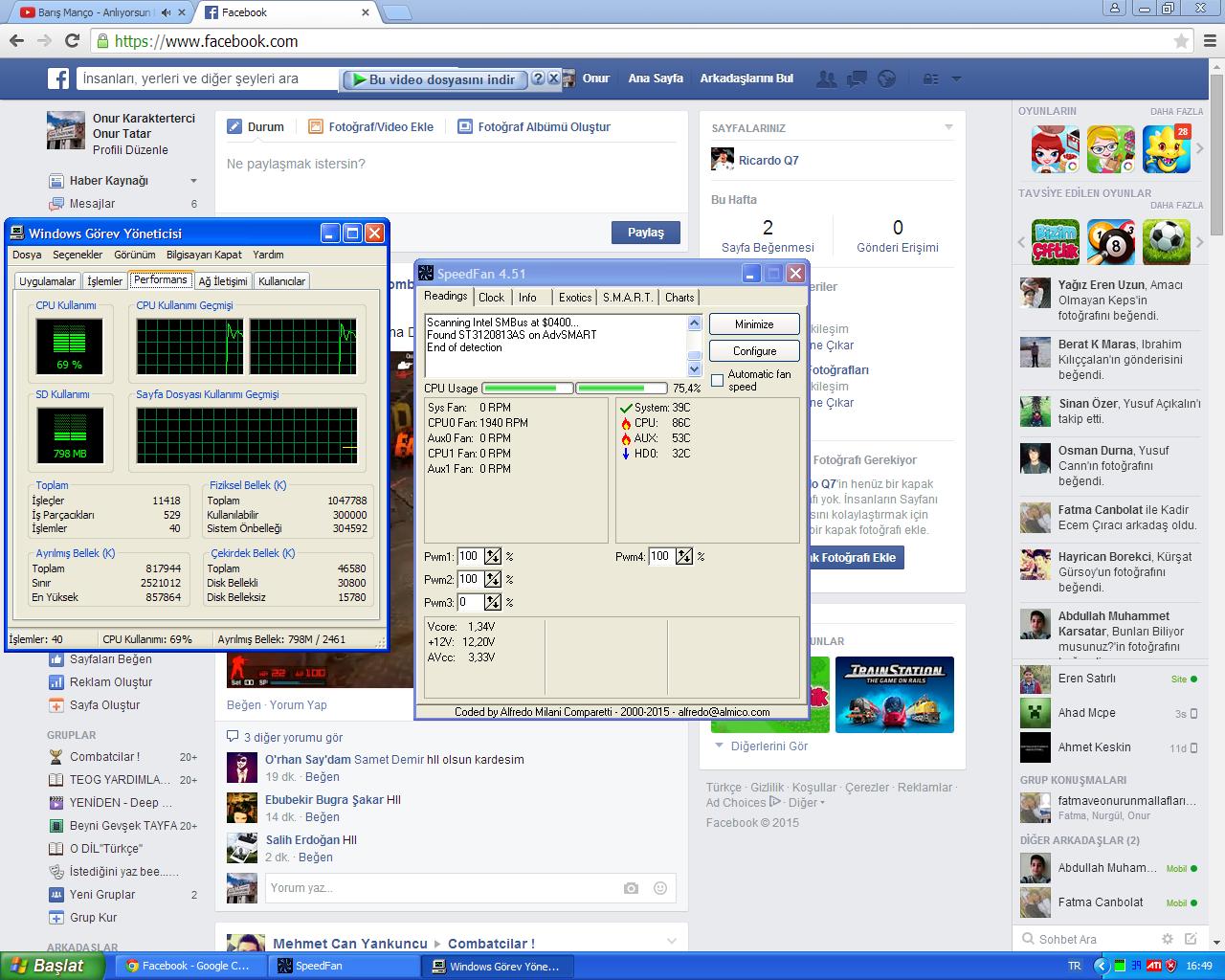Switch to SpeedFan from taskbar
Viewport: 1225px width, 980px height.
[x=343, y=966]
